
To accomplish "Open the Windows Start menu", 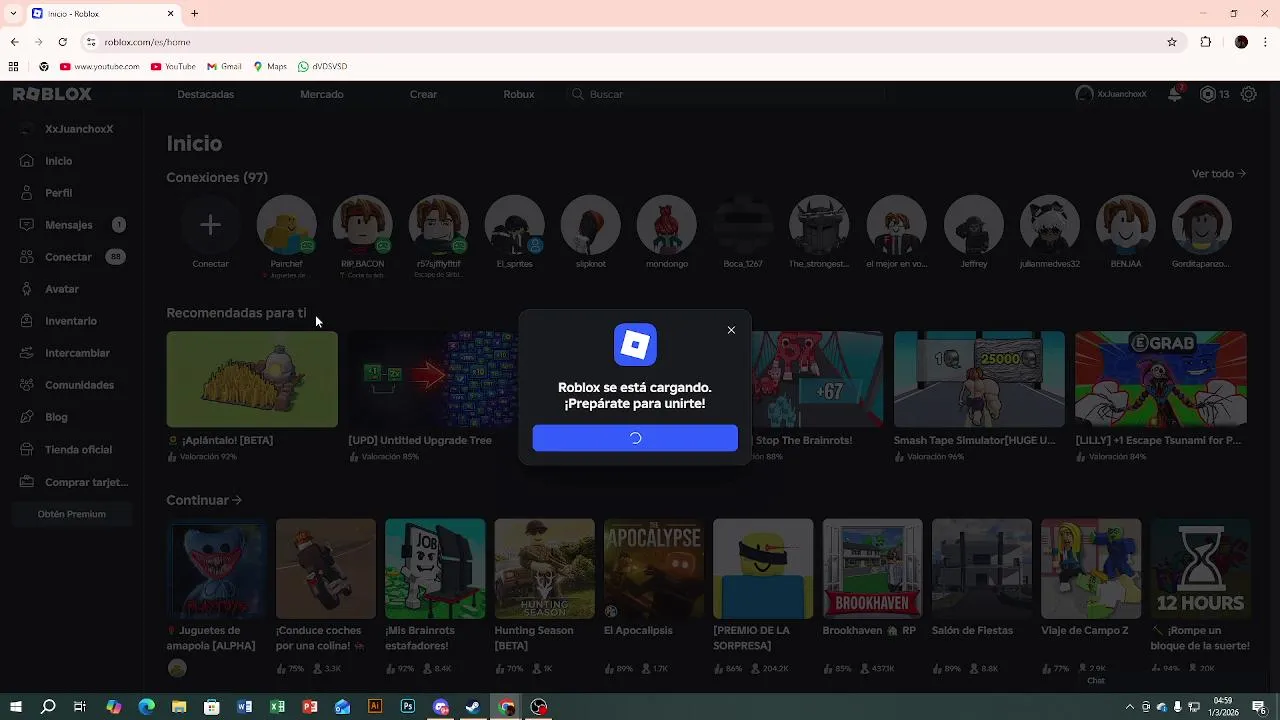I will click(15, 707).
